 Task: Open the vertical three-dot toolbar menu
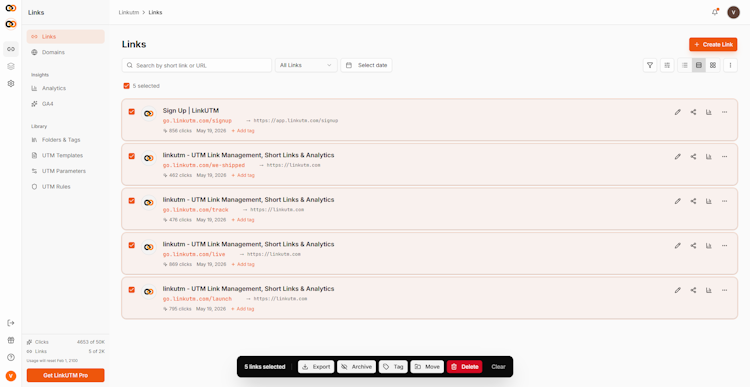730,66
